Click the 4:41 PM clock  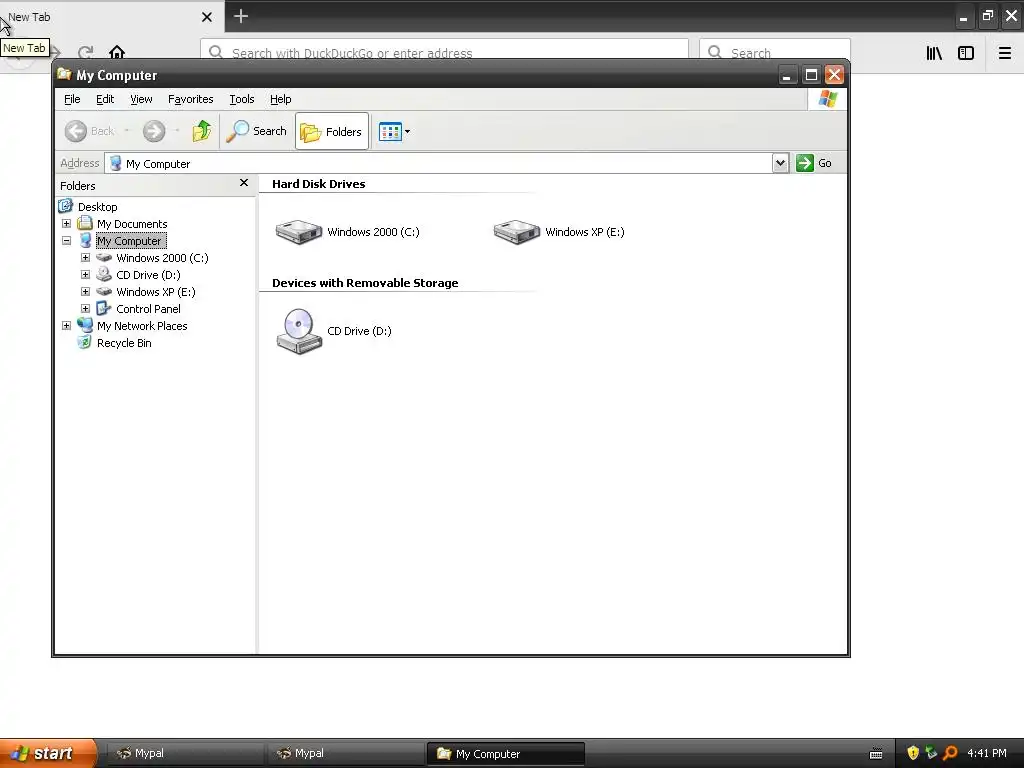(x=987, y=753)
